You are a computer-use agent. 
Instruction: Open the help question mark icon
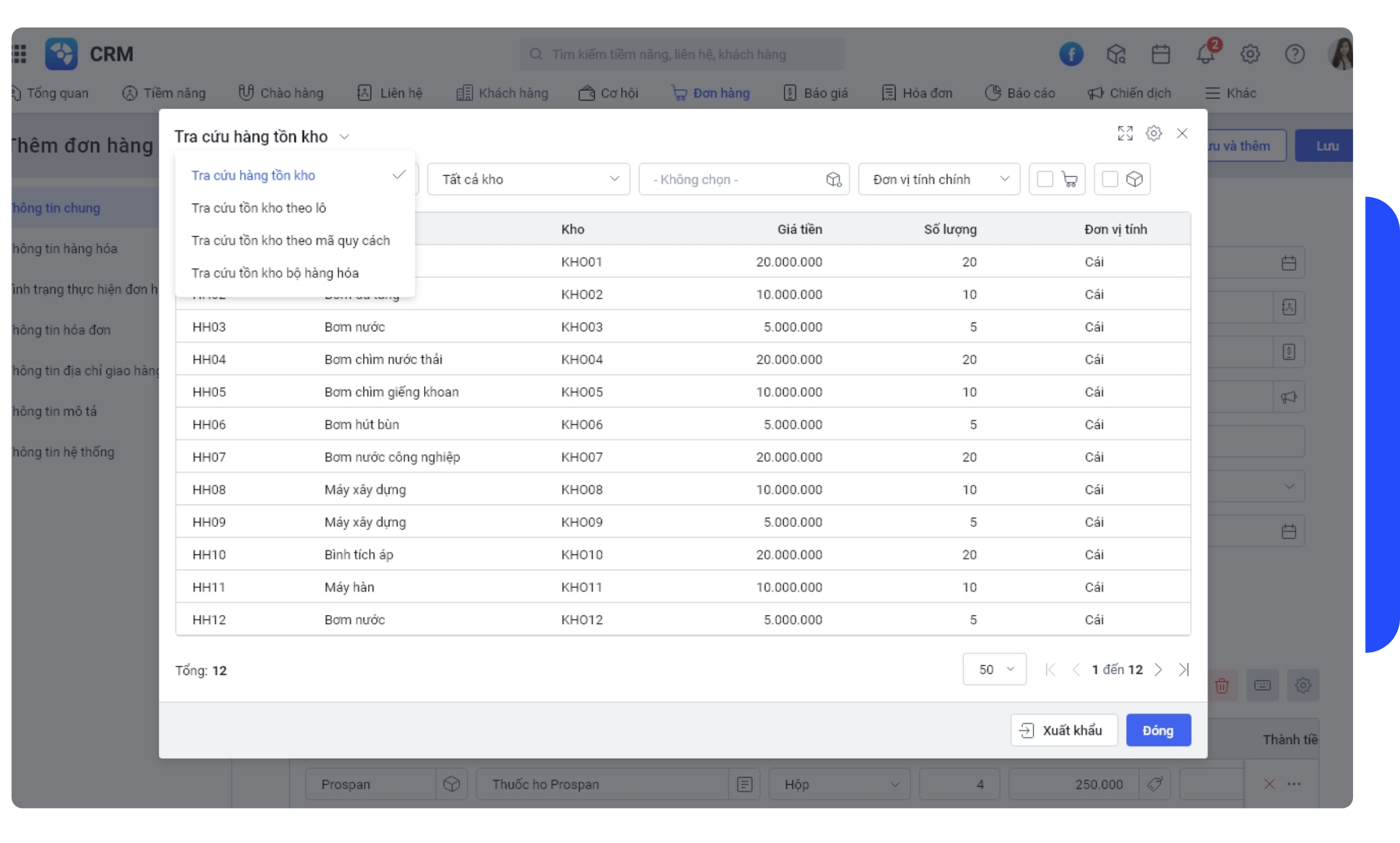[x=1294, y=55]
